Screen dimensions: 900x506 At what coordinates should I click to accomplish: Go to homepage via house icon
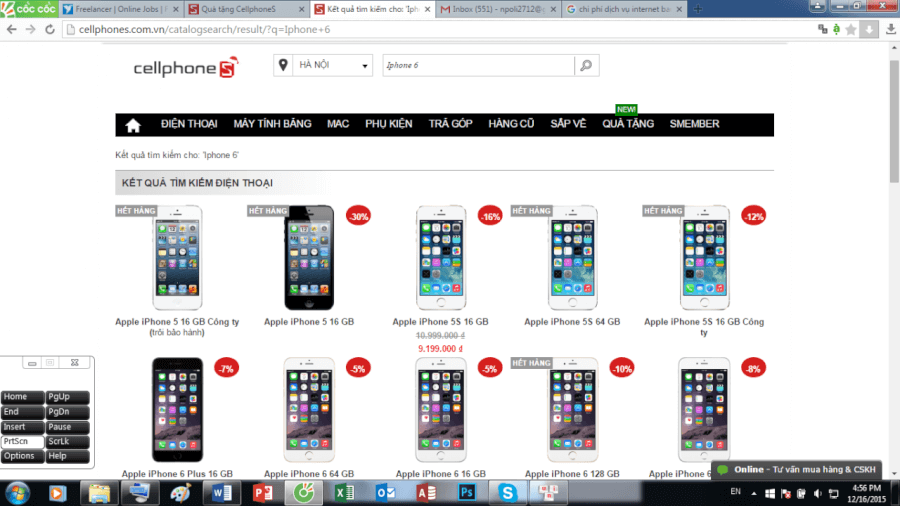click(133, 125)
